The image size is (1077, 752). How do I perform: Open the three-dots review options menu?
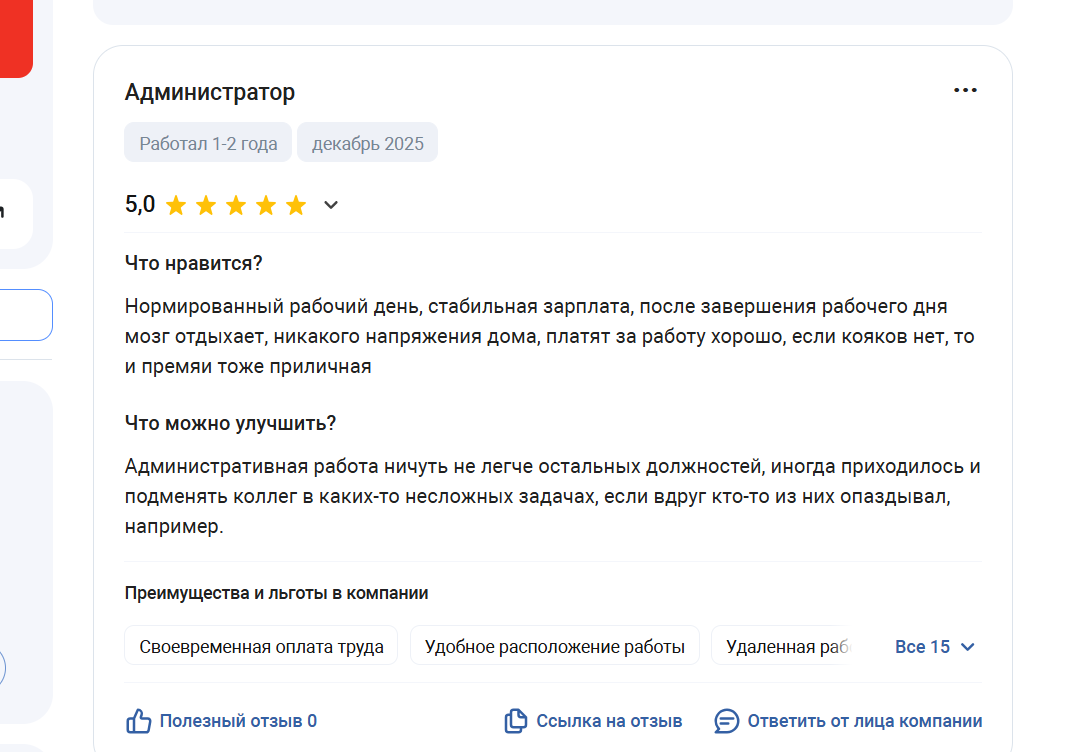pos(965,91)
